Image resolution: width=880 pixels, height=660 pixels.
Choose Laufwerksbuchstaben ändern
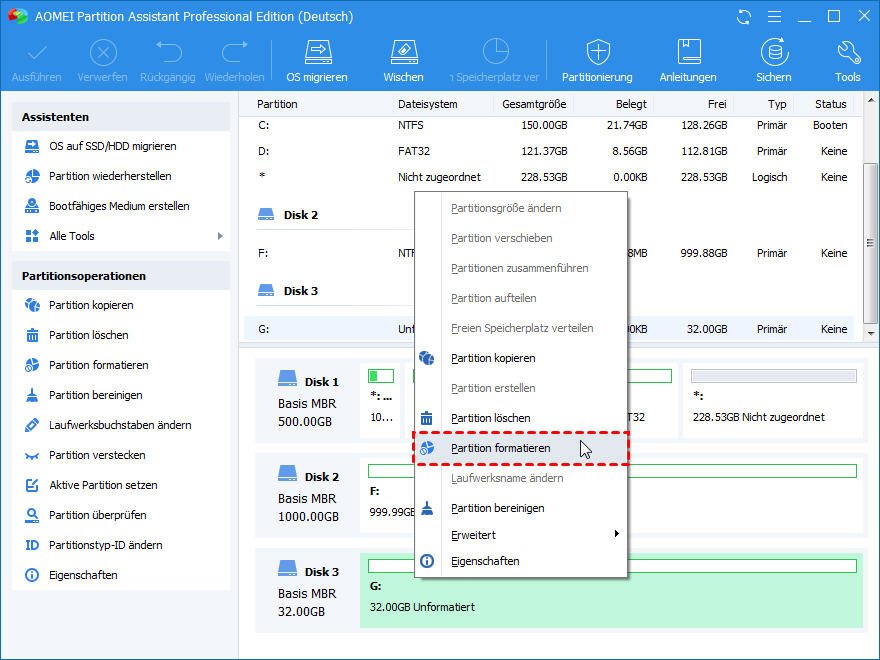(x=121, y=425)
